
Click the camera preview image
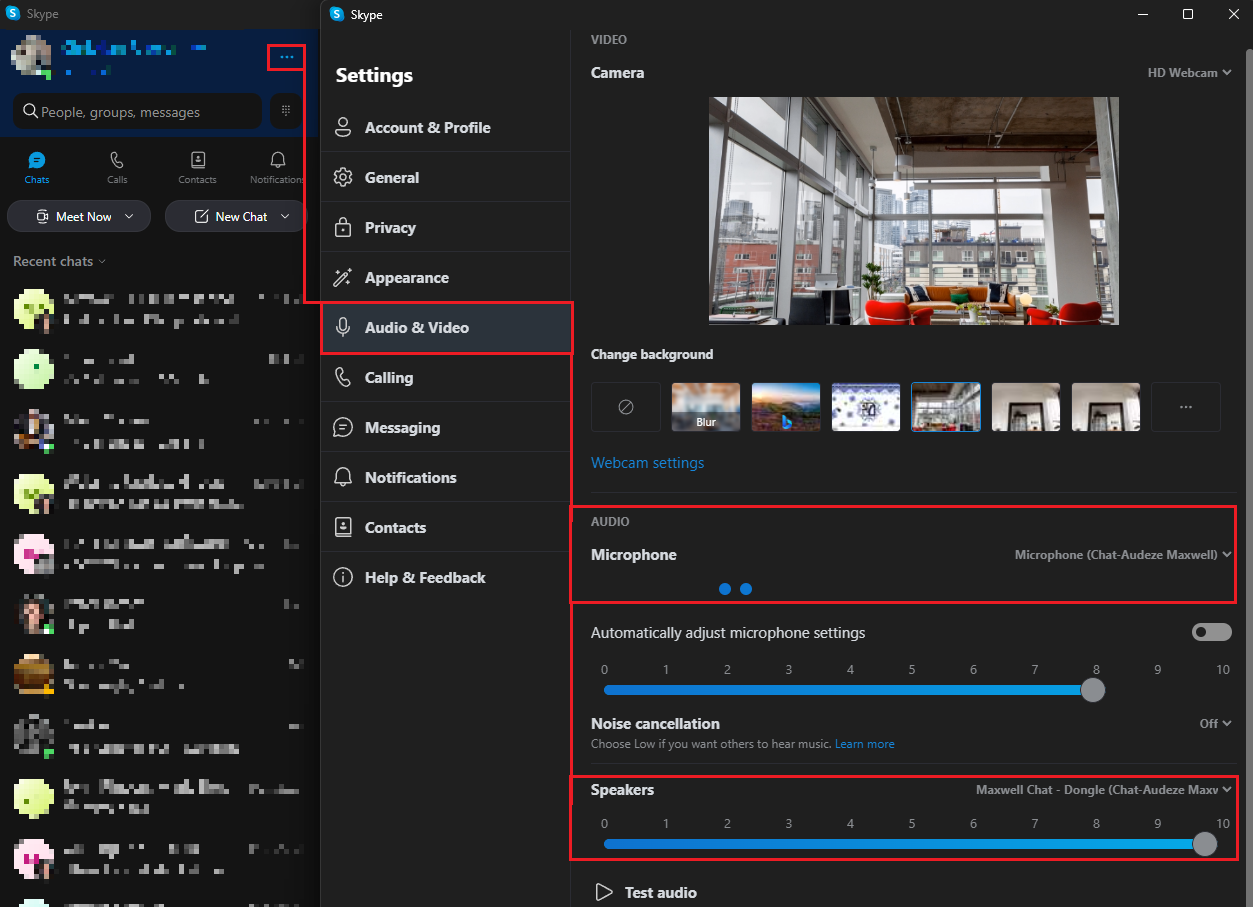[x=914, y=211]
